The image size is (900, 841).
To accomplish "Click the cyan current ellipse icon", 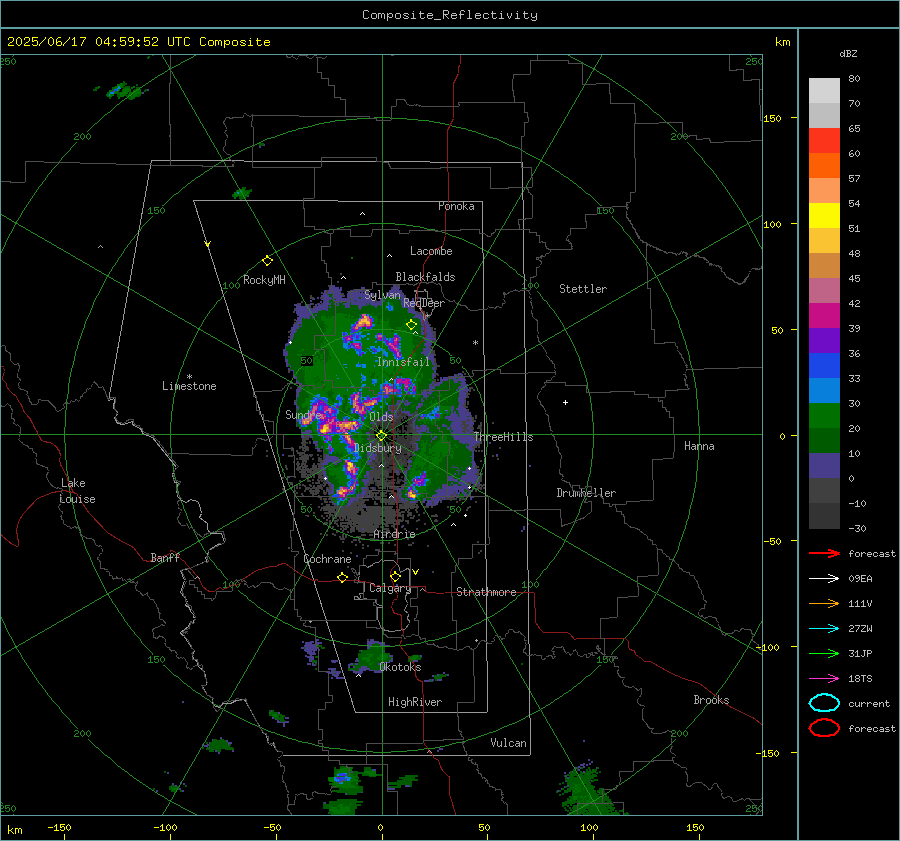I will pyautogui.click(x=824, y=703).
